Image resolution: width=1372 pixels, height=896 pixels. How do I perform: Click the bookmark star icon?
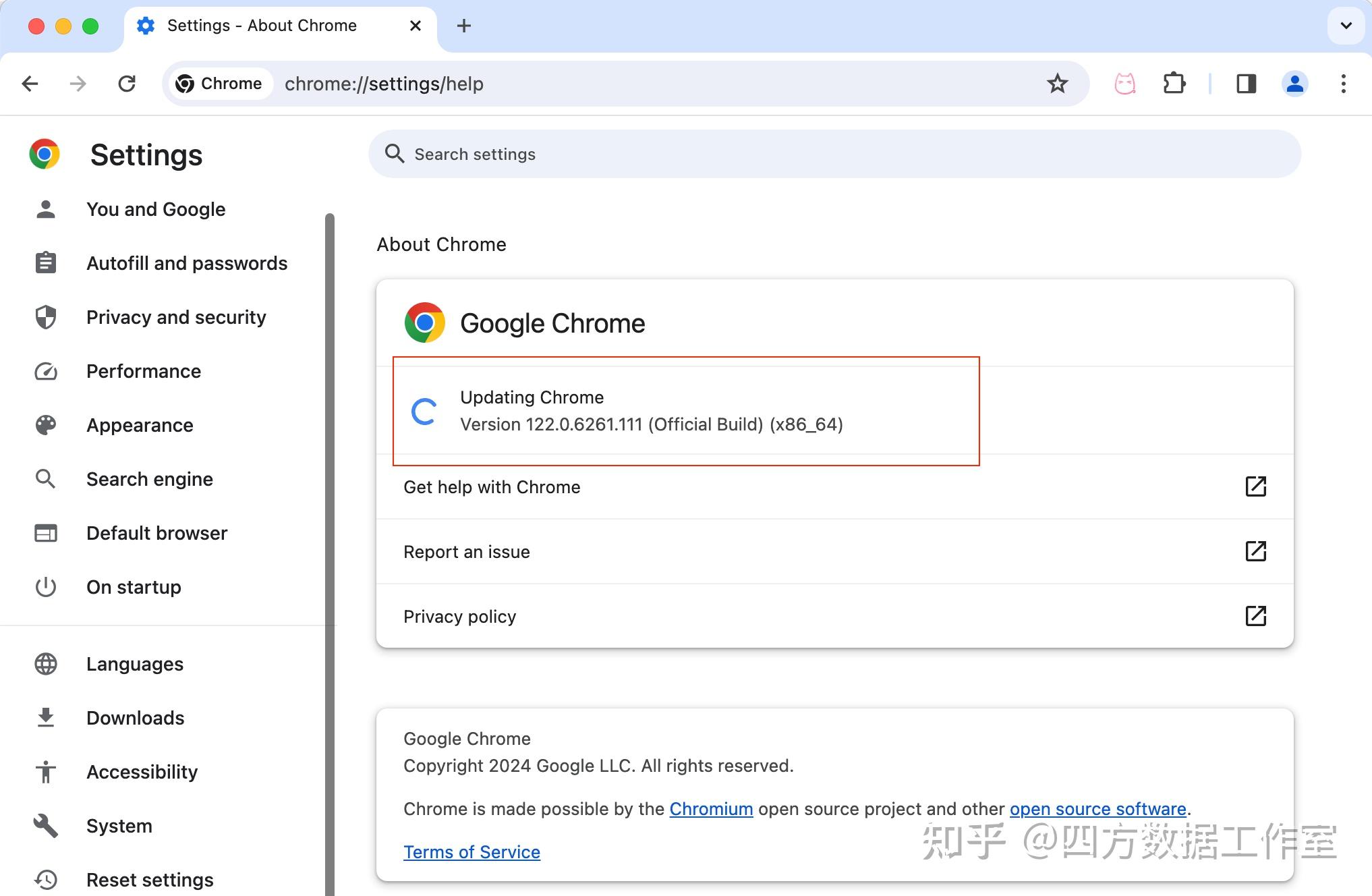point(1057,84)
